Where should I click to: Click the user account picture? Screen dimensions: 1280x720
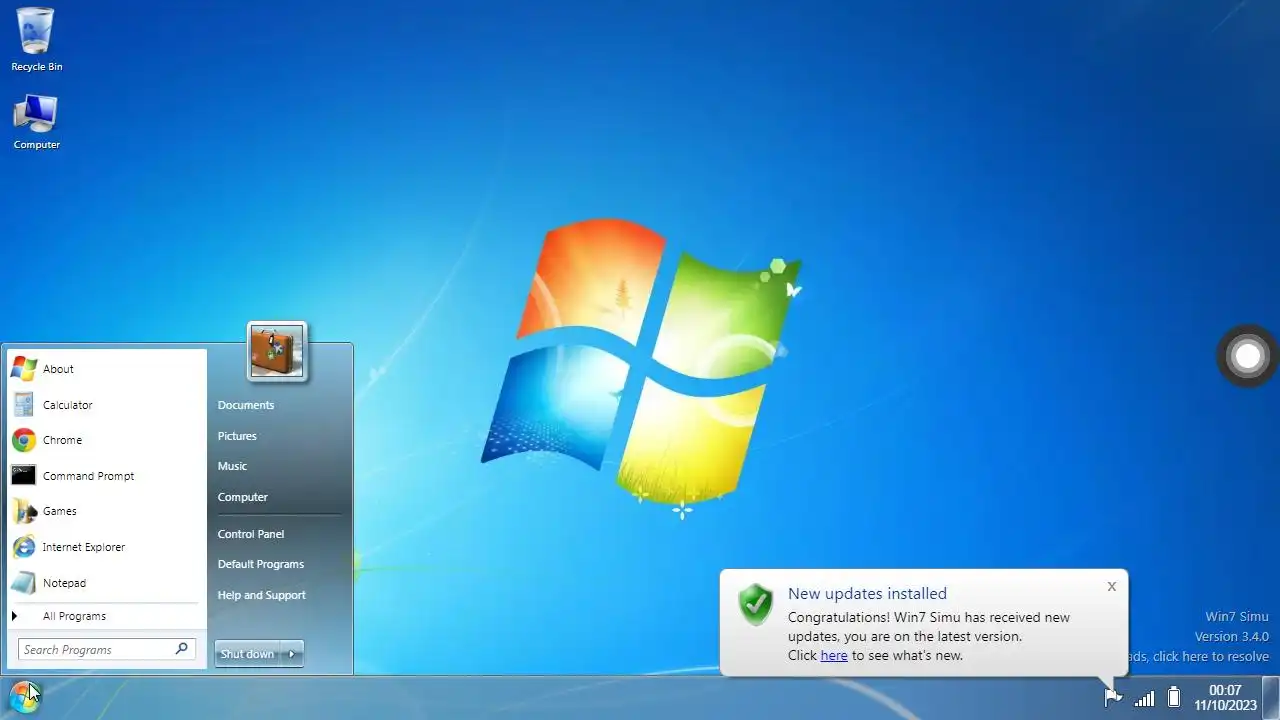point(277,351)
